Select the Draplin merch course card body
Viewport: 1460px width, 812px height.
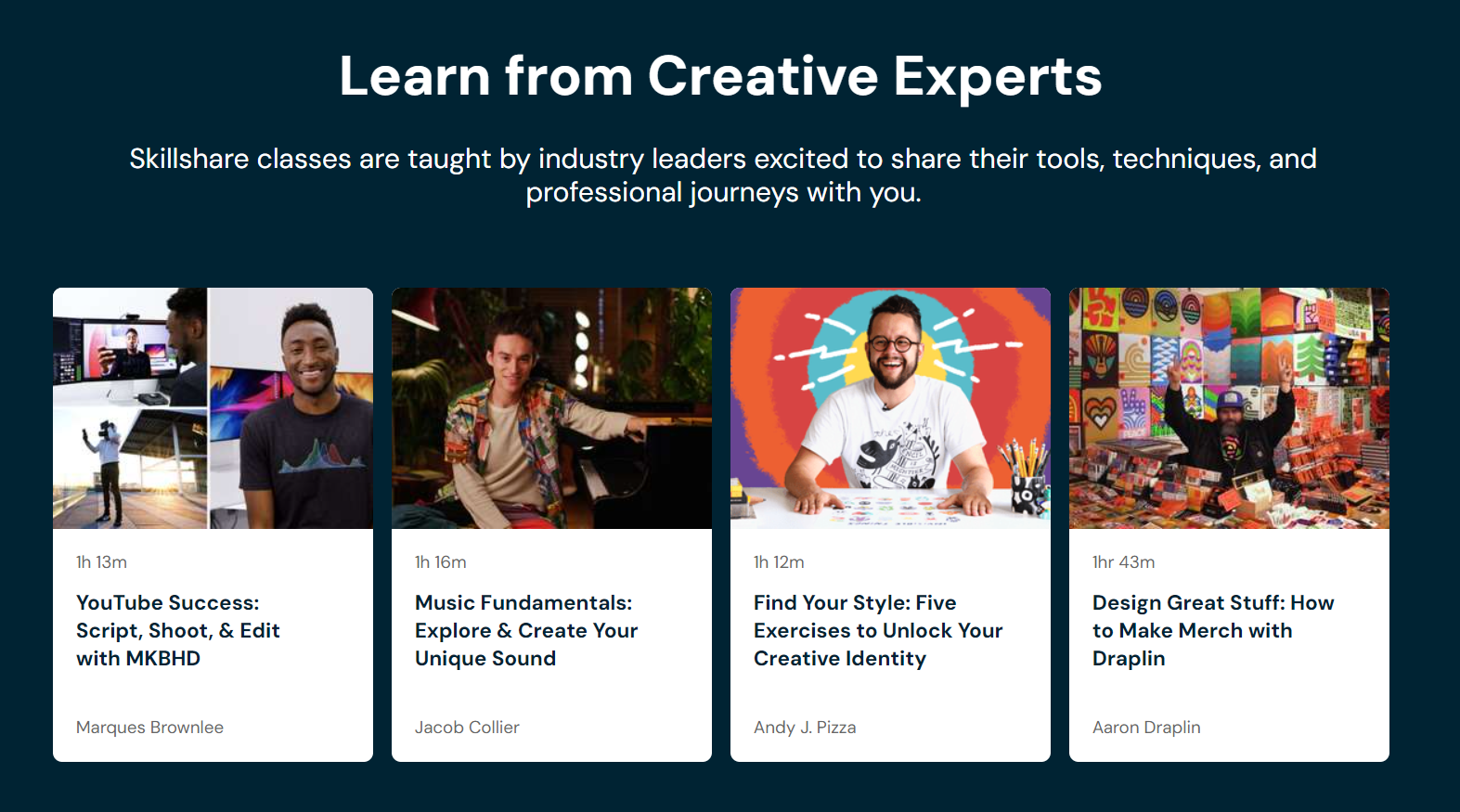click(x=1229, y=645)
